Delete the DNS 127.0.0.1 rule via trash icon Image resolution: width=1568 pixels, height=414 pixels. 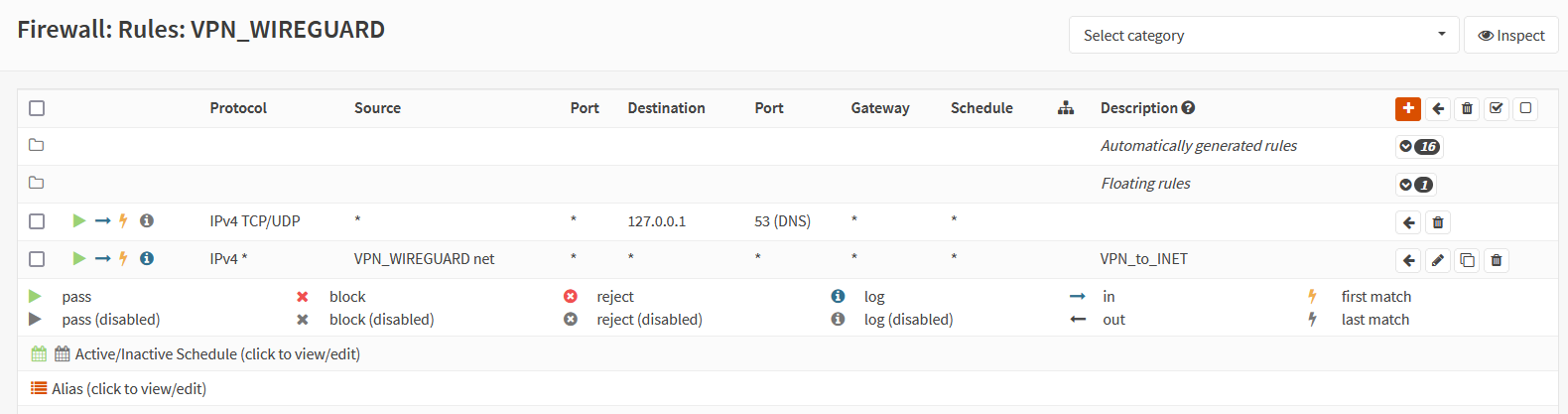point(1437,222)
